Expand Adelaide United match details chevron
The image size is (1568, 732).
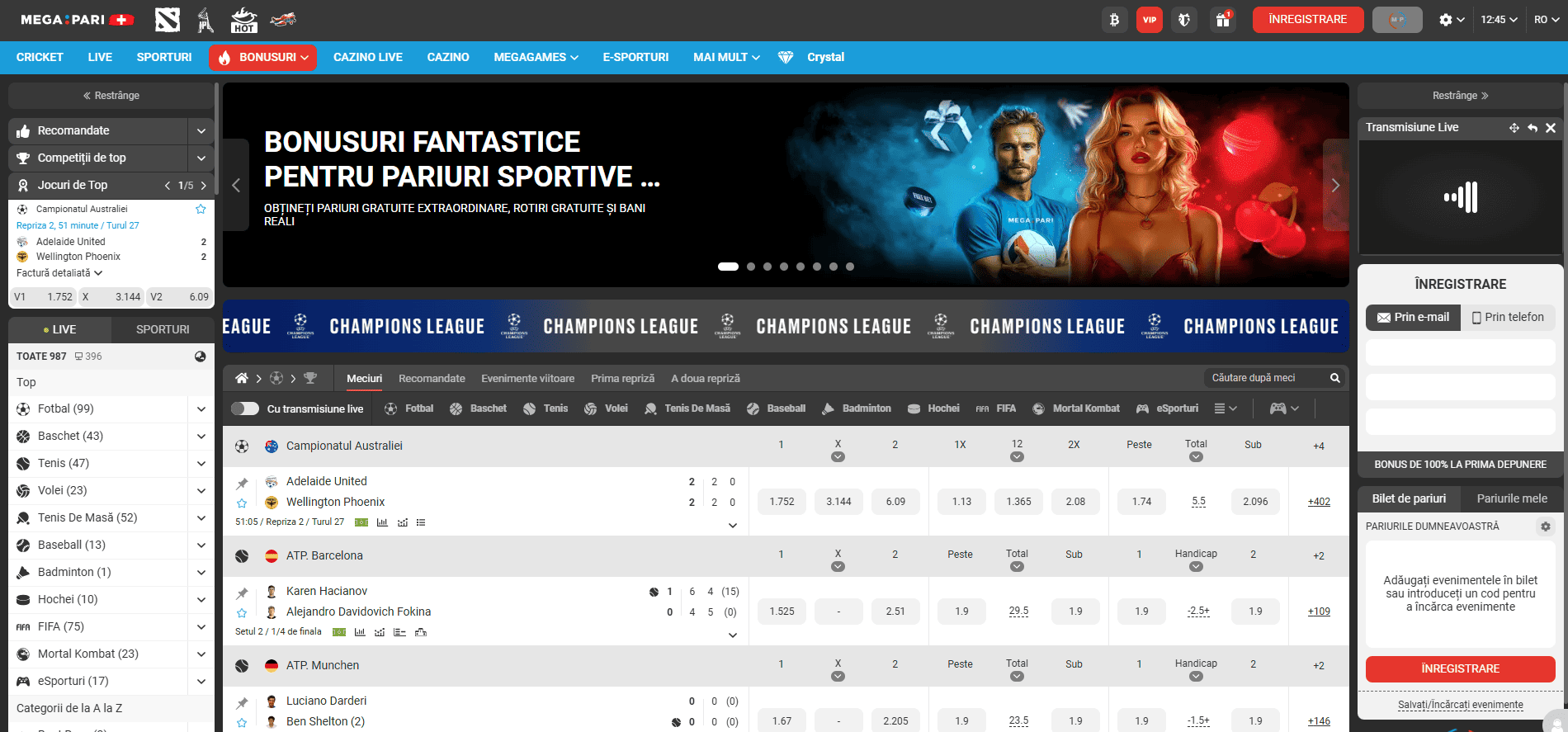(732, 526)
